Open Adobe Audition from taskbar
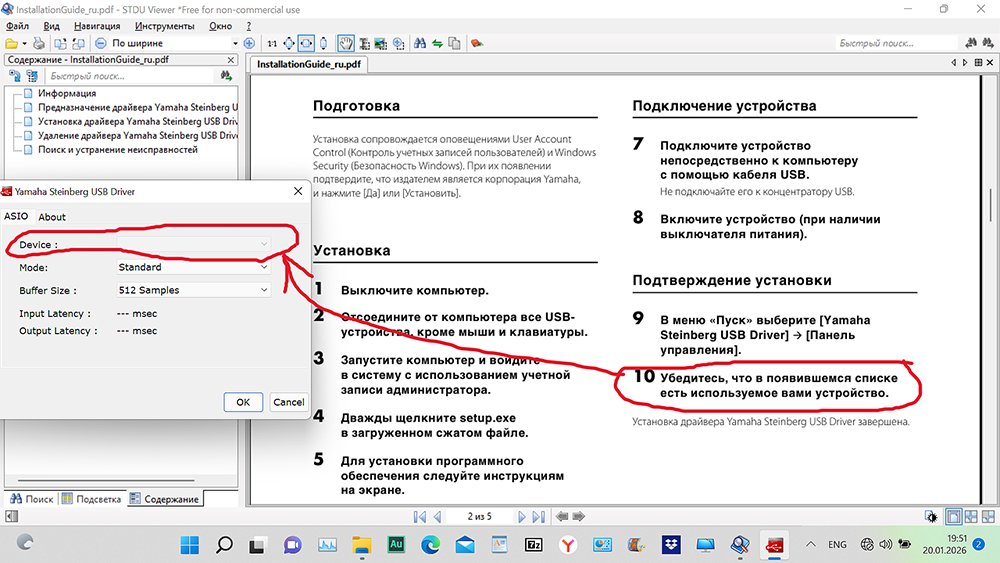This screenshot has width=1000, height=563. pyautogui.click(x=395, y=544)
